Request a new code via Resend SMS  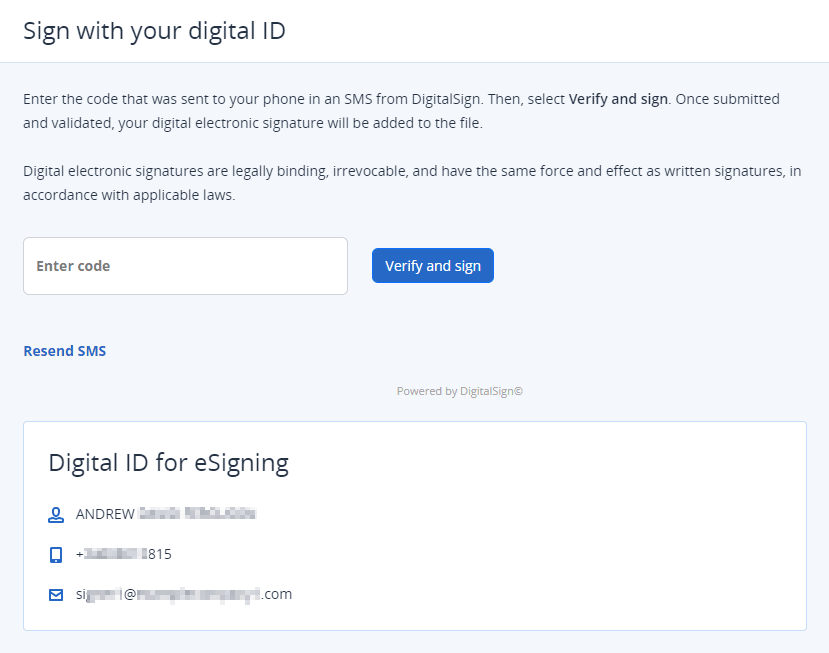coord(64,351)
